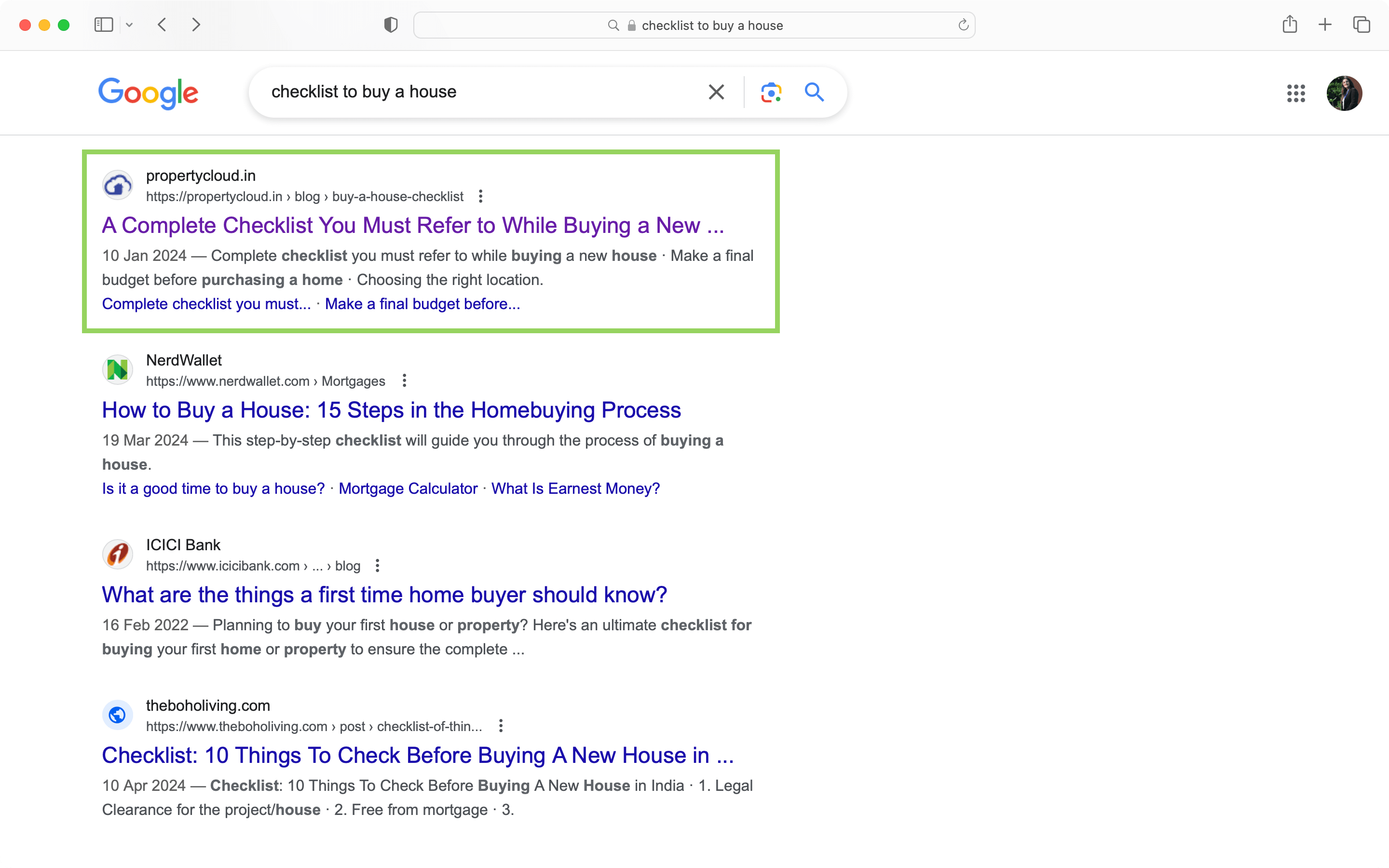Click the ICICI Bank site name text
The width and height of the screenshot is (1389, 868).
(183, 545)
